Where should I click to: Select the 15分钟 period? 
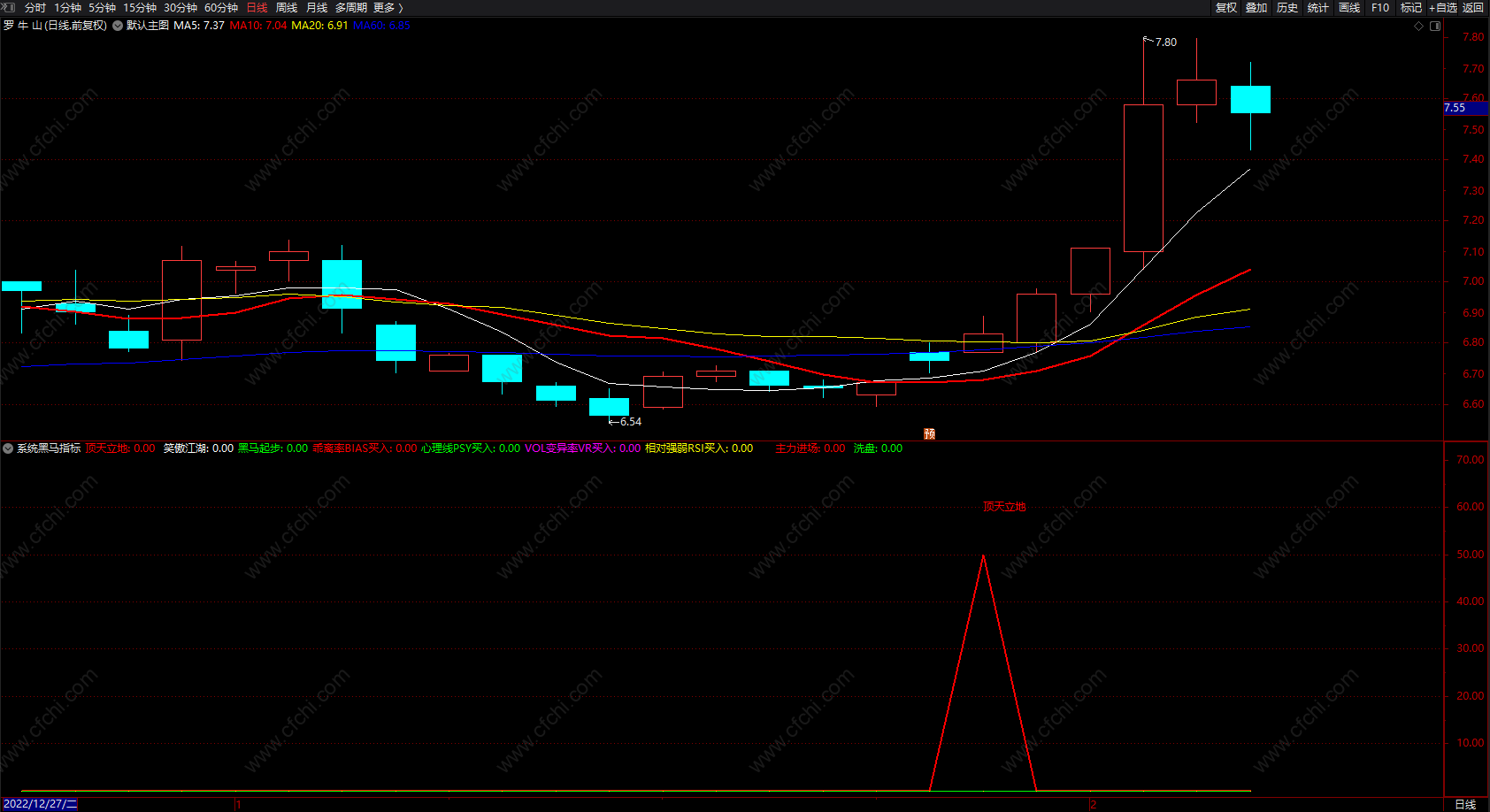click(140, 8)
